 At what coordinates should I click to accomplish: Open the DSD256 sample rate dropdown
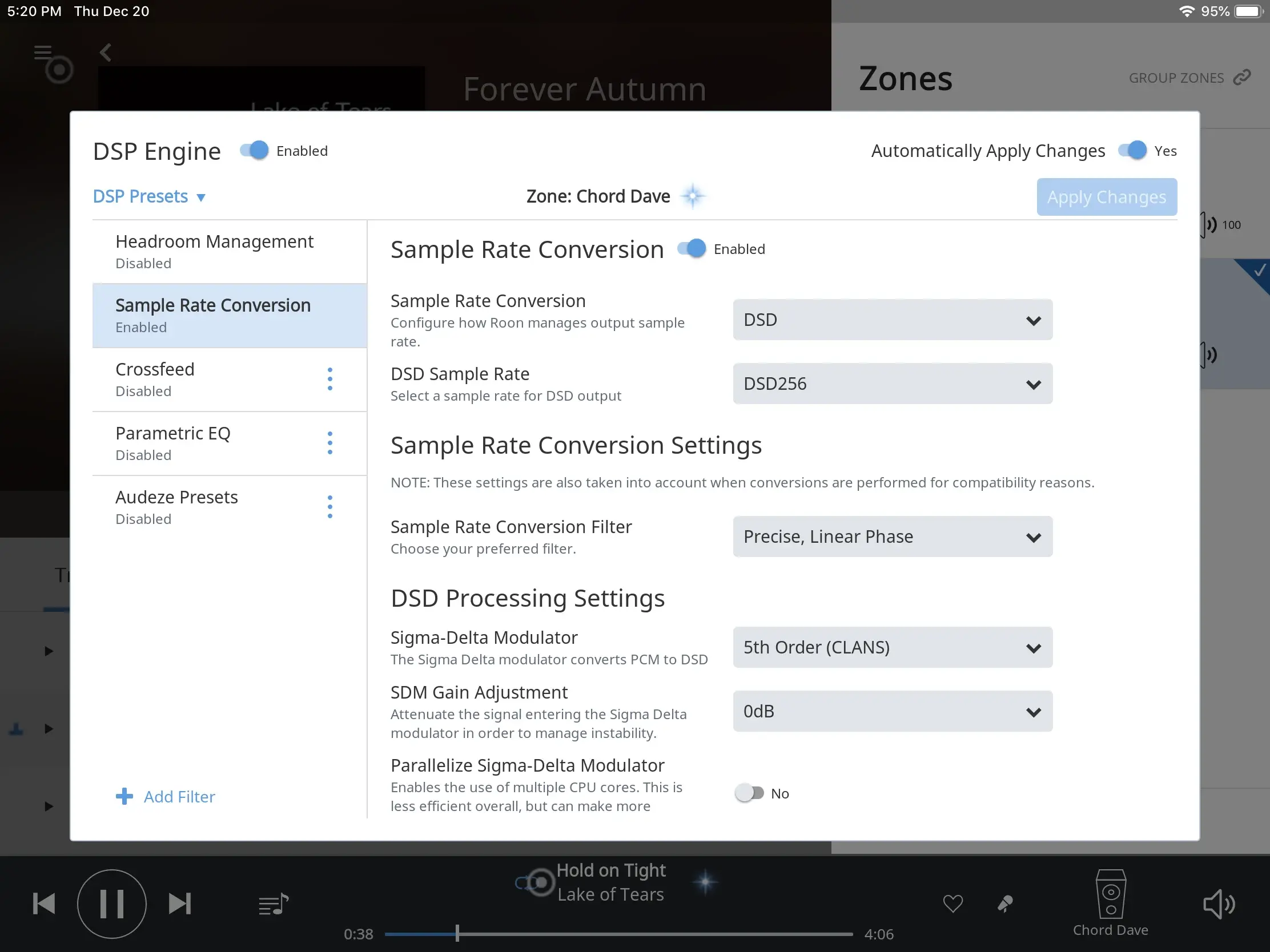tap(892, 384)
